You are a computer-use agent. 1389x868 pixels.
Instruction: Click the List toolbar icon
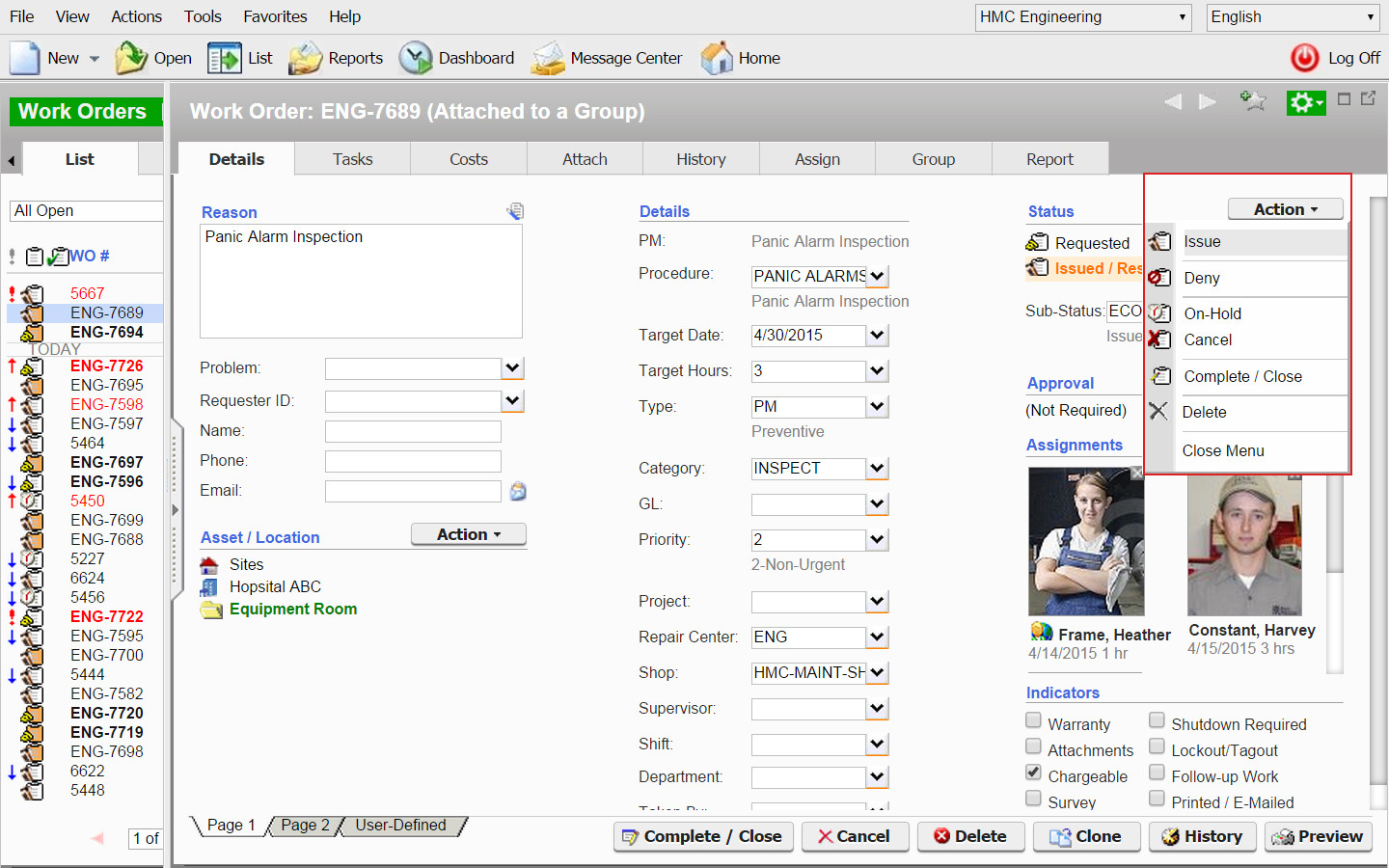click(x=224, y=58)
